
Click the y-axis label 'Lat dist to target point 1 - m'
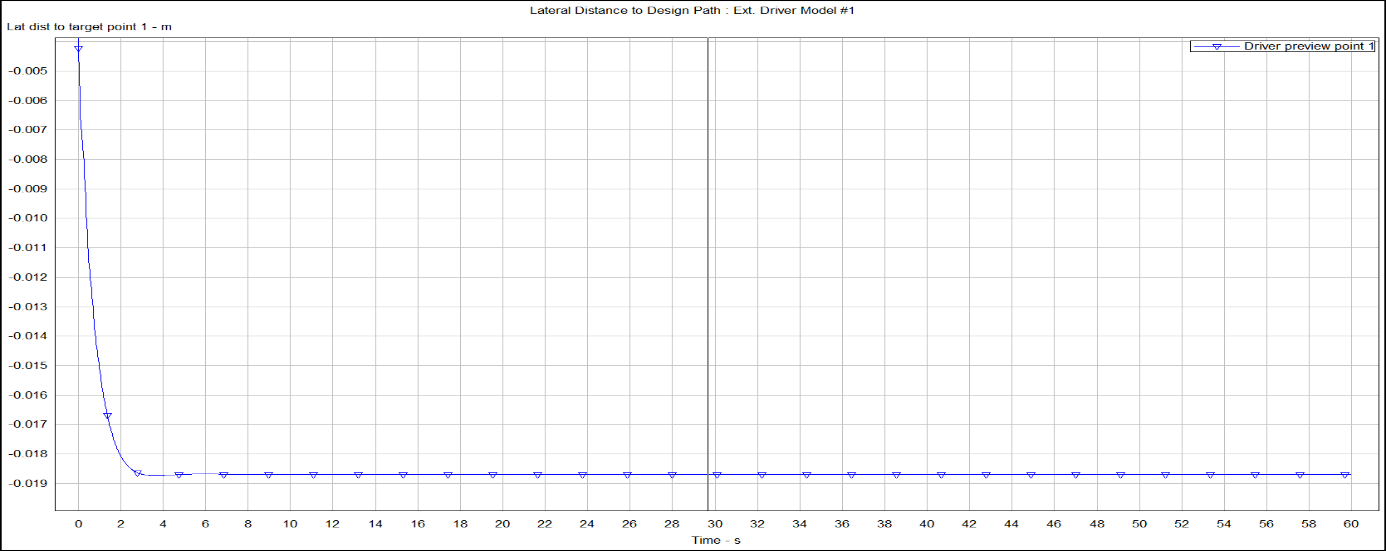point(89,26)
